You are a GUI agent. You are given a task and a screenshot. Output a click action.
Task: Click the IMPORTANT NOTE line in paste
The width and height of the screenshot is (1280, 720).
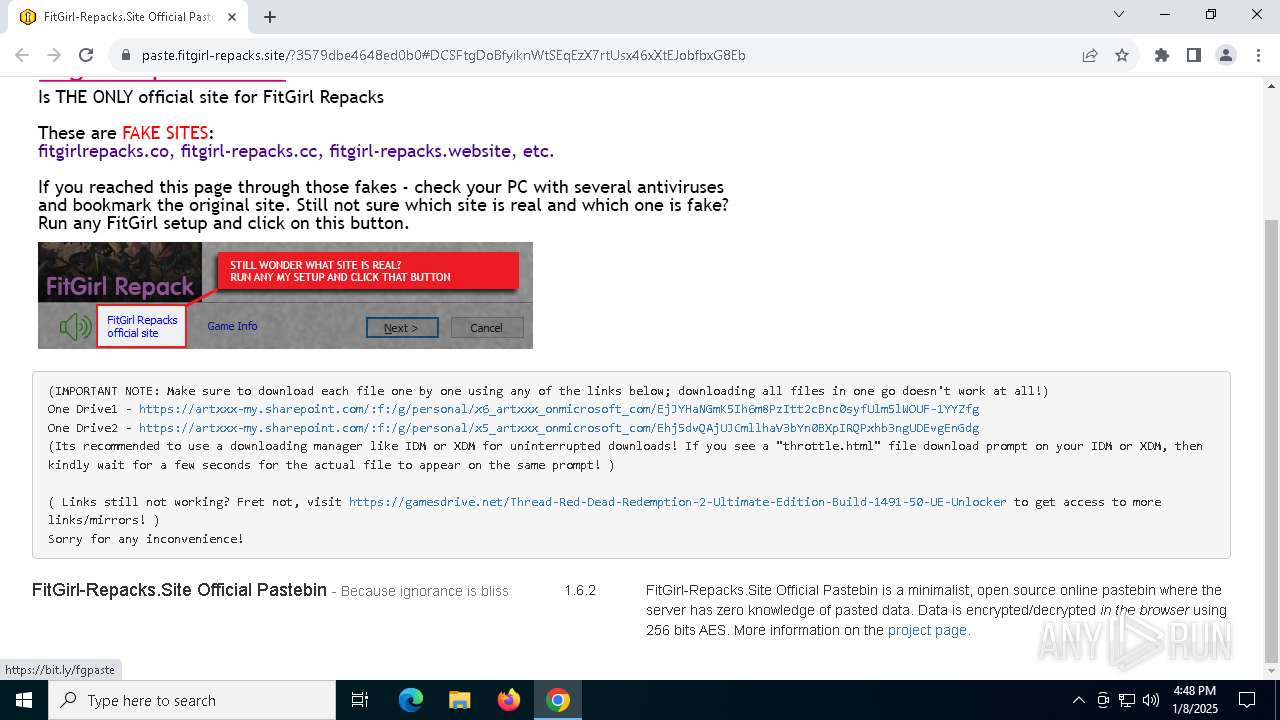pos(548,391)
